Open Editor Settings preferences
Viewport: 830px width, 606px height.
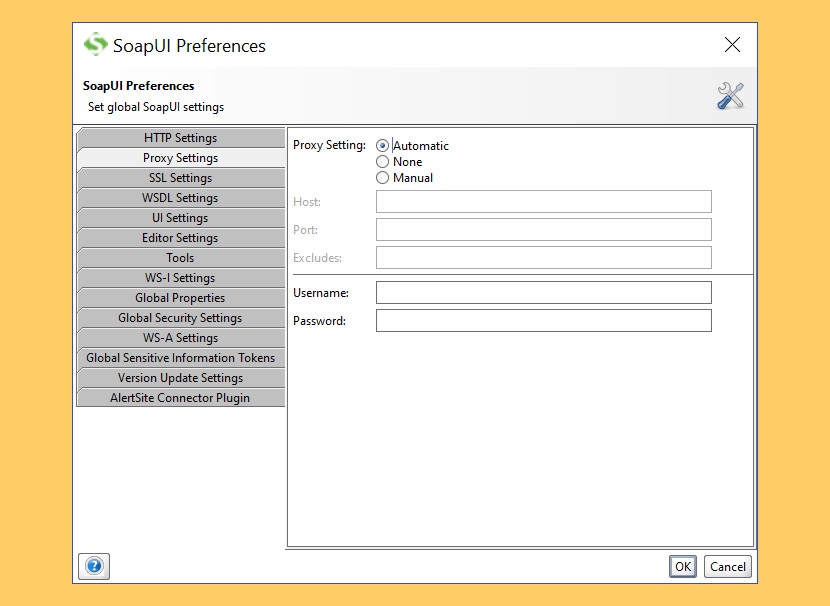(x=180, y=237)
